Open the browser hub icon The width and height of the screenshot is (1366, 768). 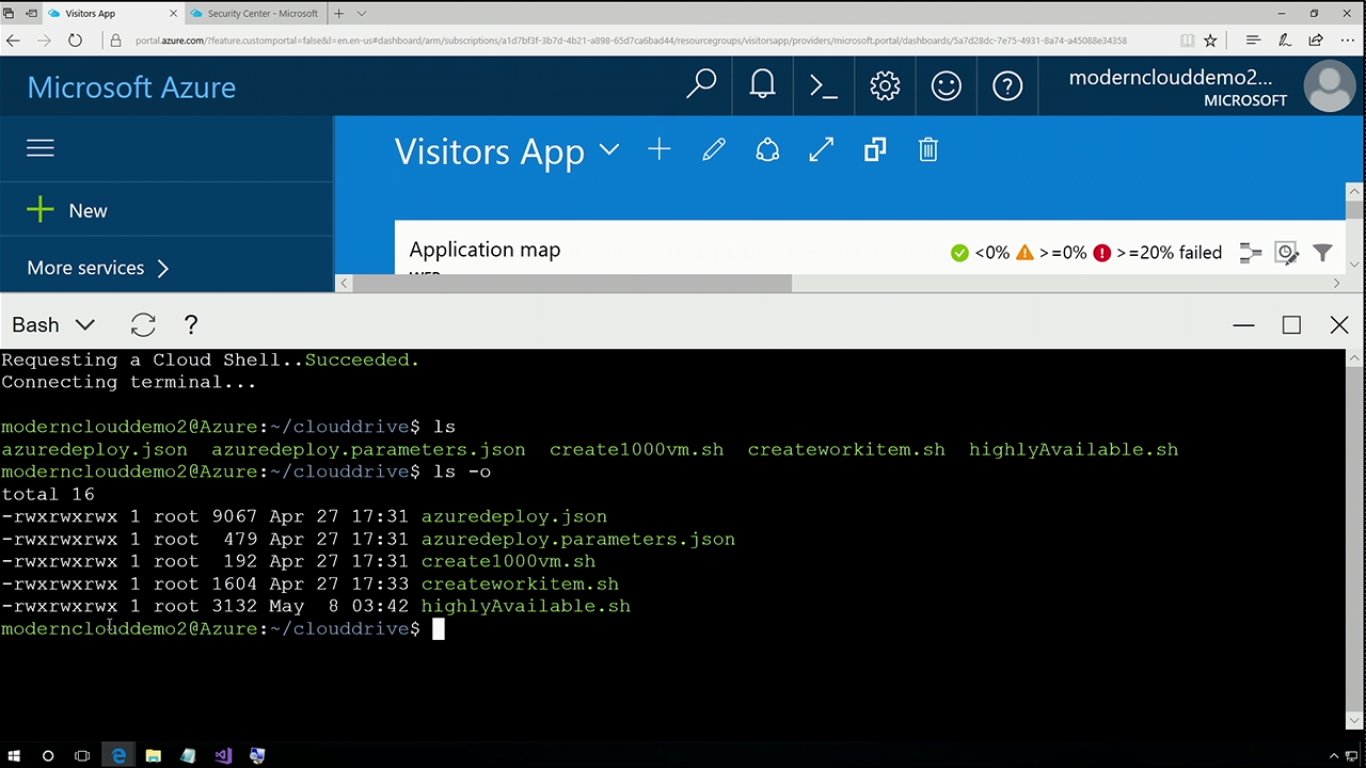click(x=1253, y=40)
